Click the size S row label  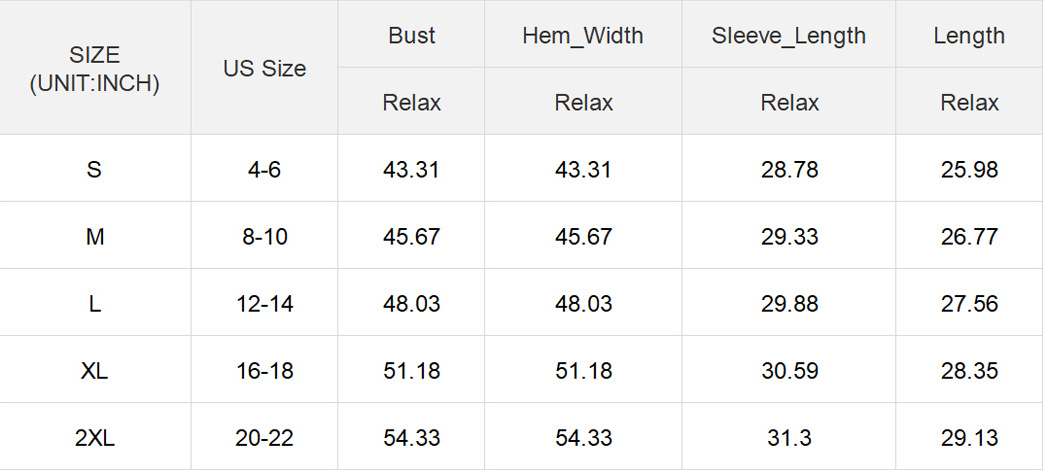pyautogui.click(x=95, y=170)
